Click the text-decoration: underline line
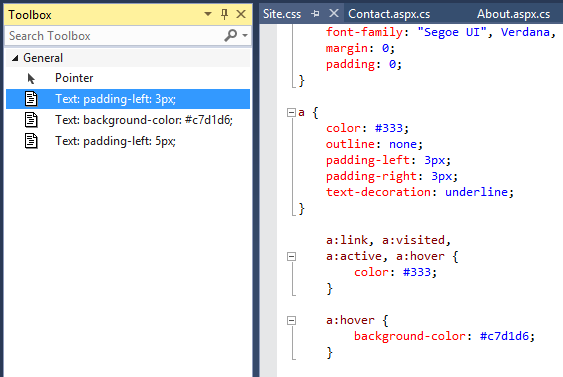 (420, 192)
